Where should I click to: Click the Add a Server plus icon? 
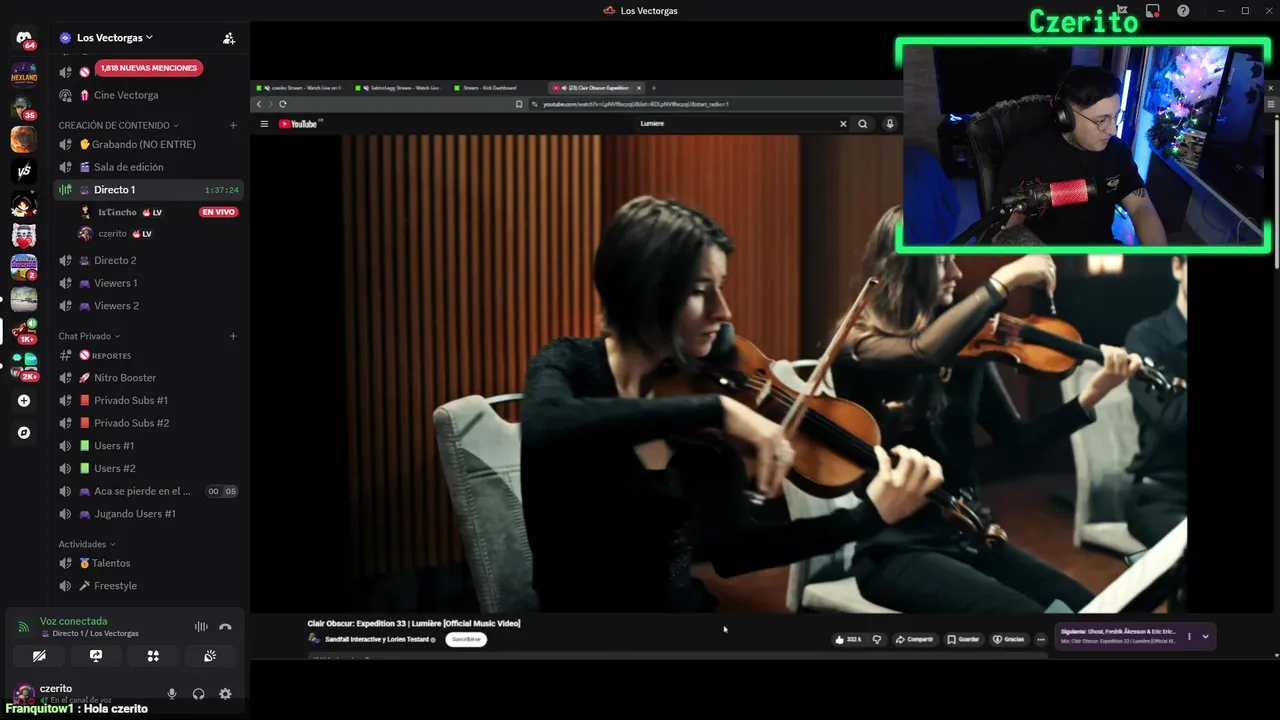[24, 401]
